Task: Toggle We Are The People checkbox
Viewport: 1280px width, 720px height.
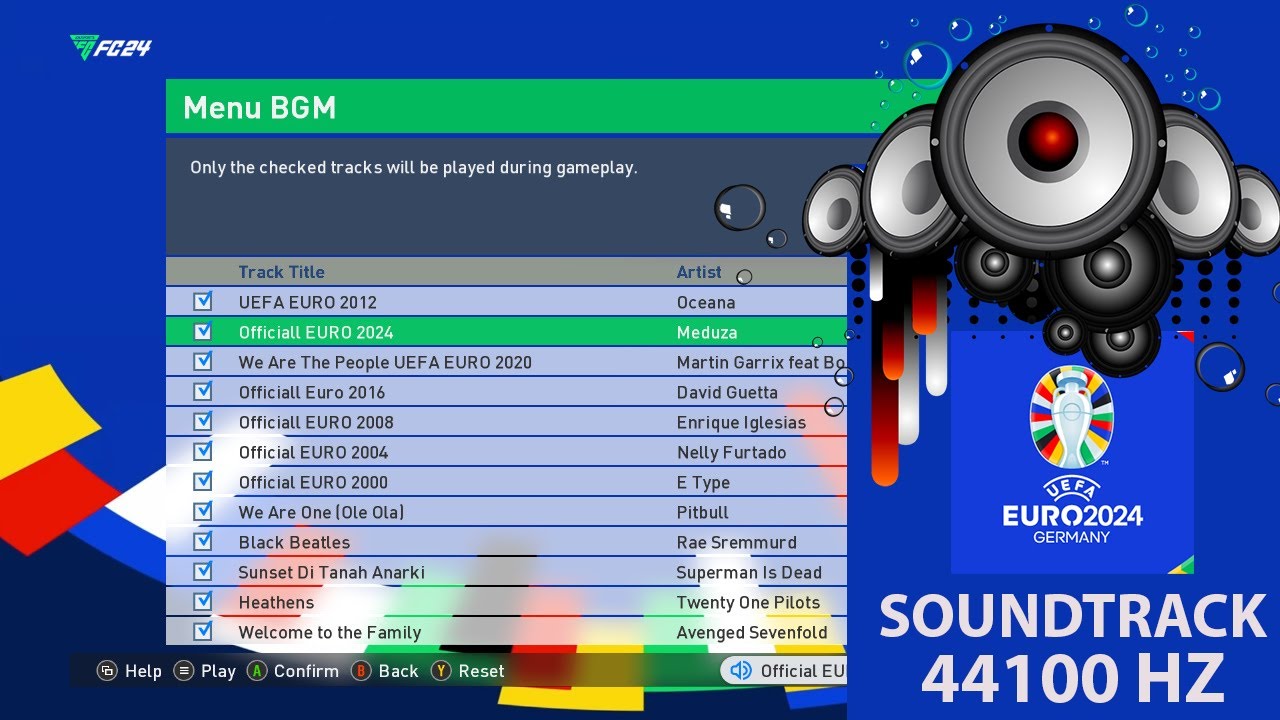Action: click(x=203, y=361)
